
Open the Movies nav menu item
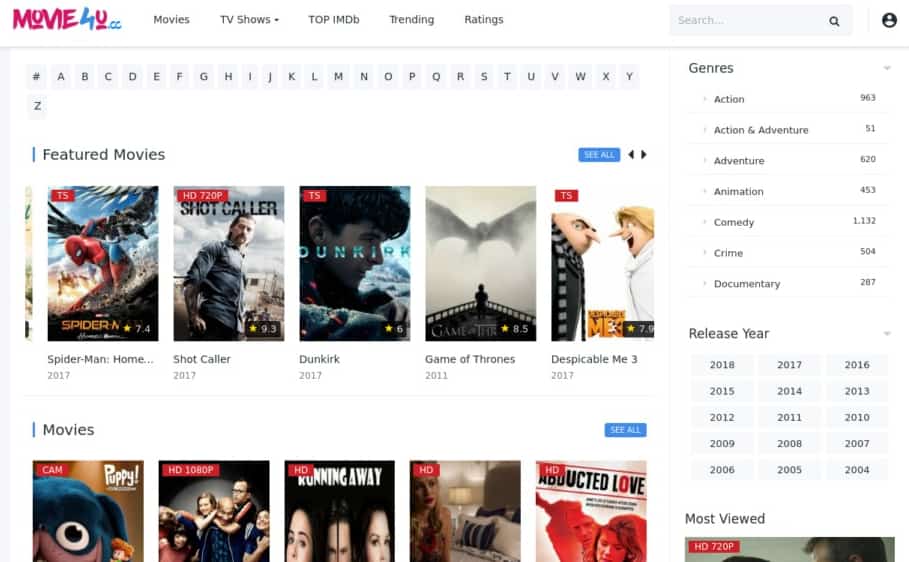click(172, 20)
